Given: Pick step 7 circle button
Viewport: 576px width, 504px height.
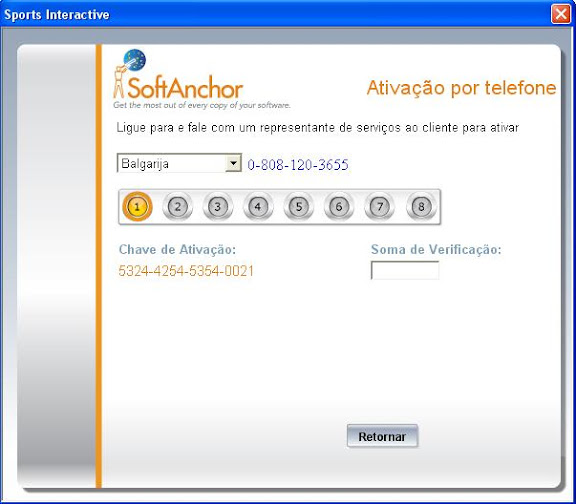Looking at the screenshot, I should [379, 206].
